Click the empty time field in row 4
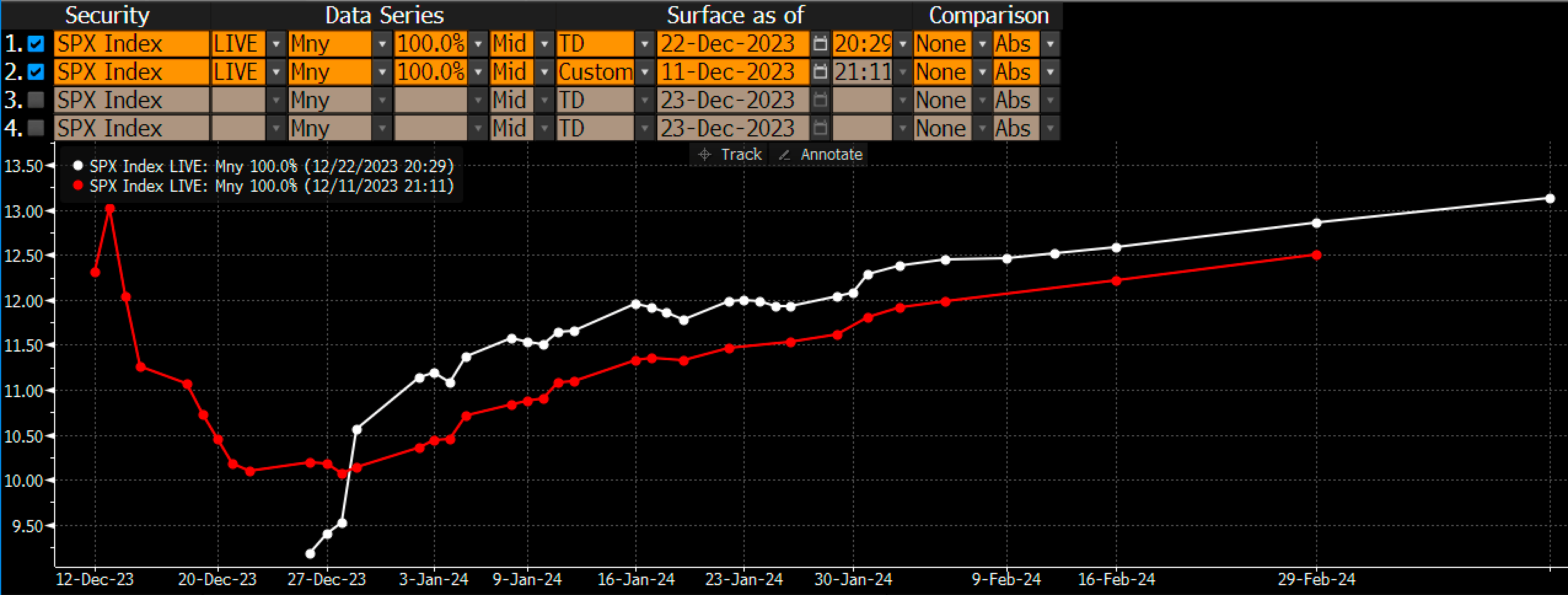The image size is (1568, 595). click(862, 128)
